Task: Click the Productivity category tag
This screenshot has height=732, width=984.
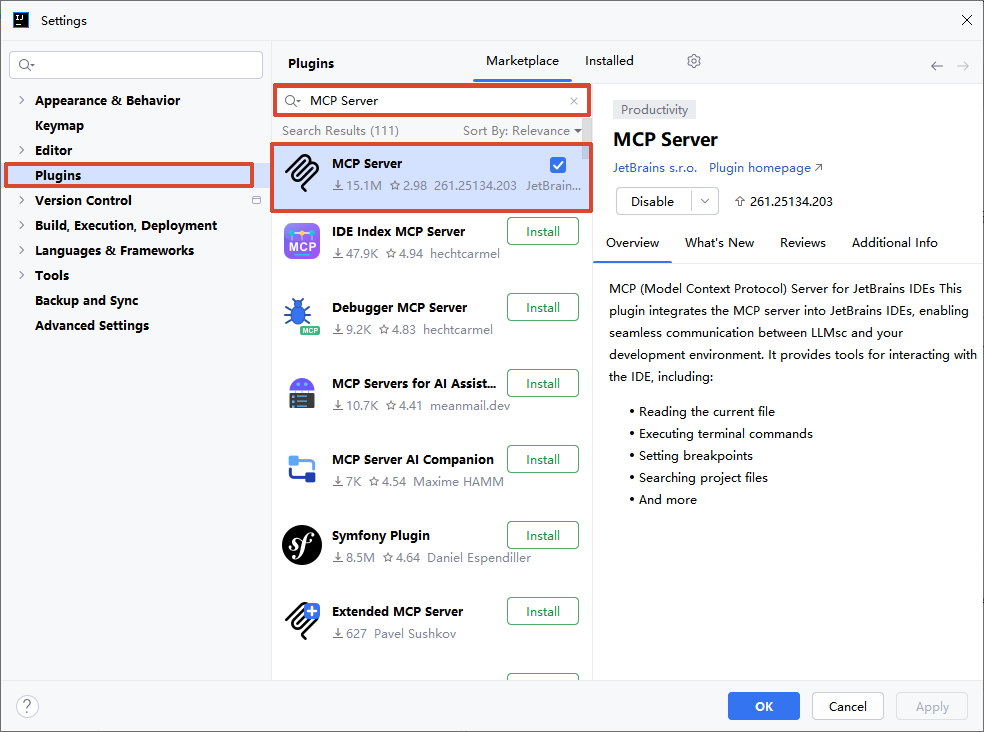Action: (654, 110)
